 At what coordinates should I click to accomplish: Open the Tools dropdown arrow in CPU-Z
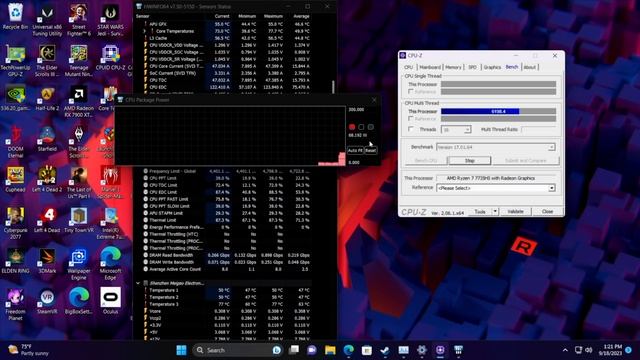495,211
